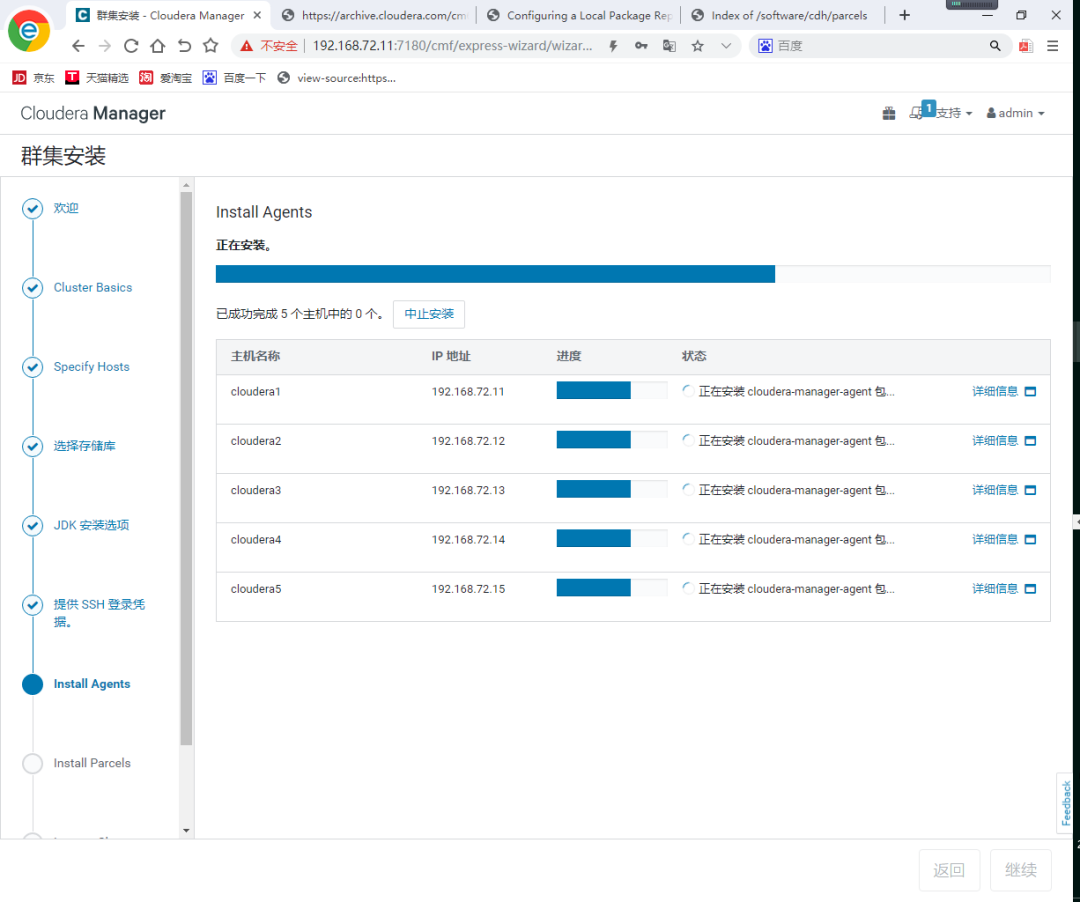Open the 天猫精选 bookmark

[x=96, y=78]
